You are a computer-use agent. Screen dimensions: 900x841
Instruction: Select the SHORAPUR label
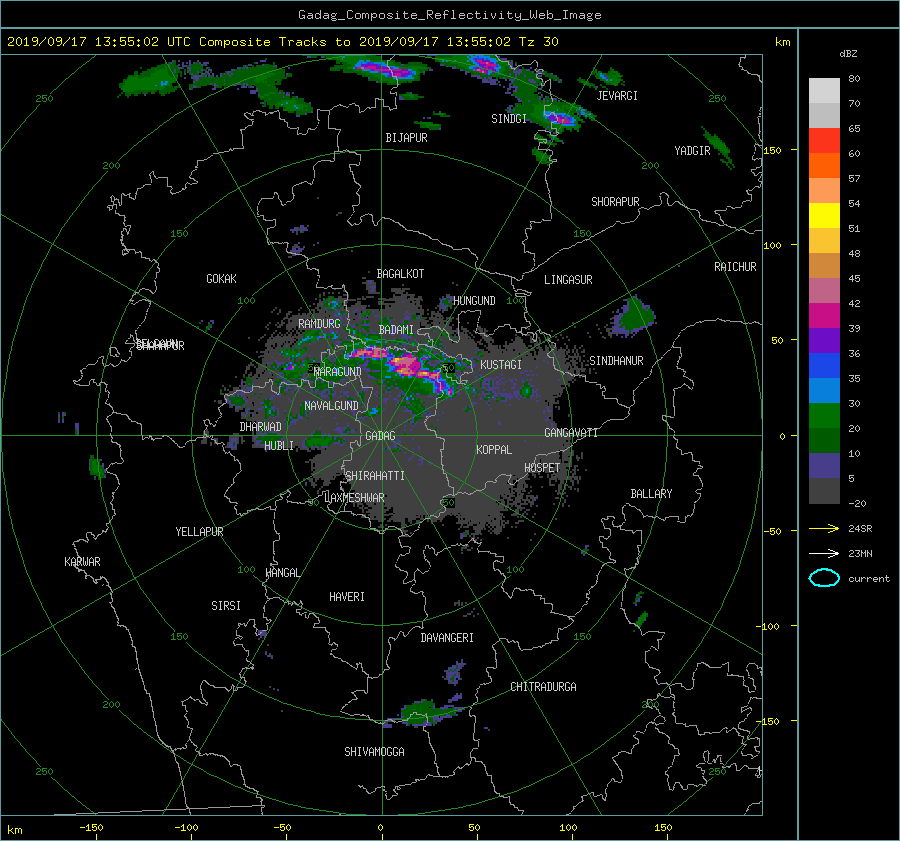[615, 201]
